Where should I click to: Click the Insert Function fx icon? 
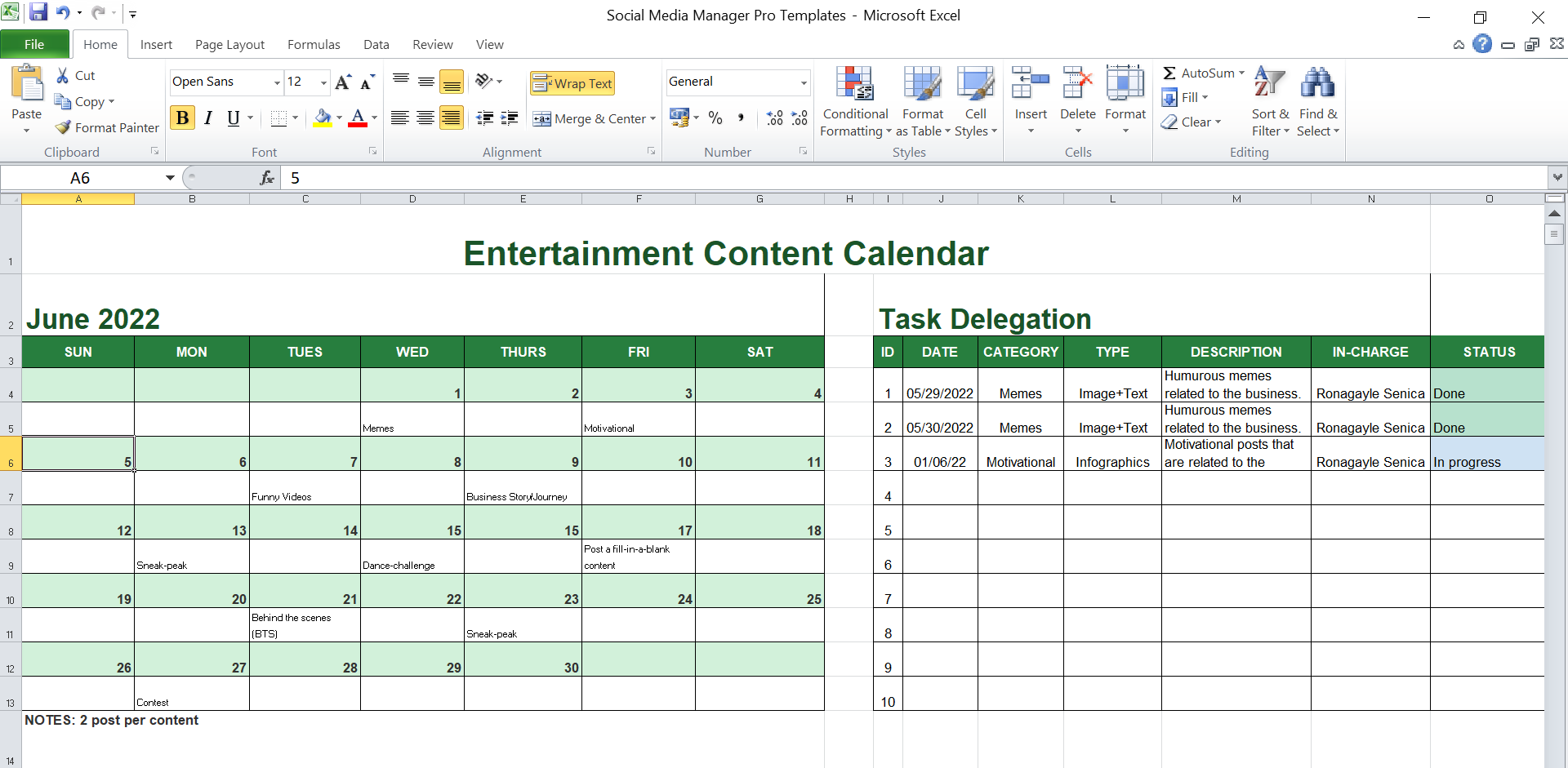point(267,178)
